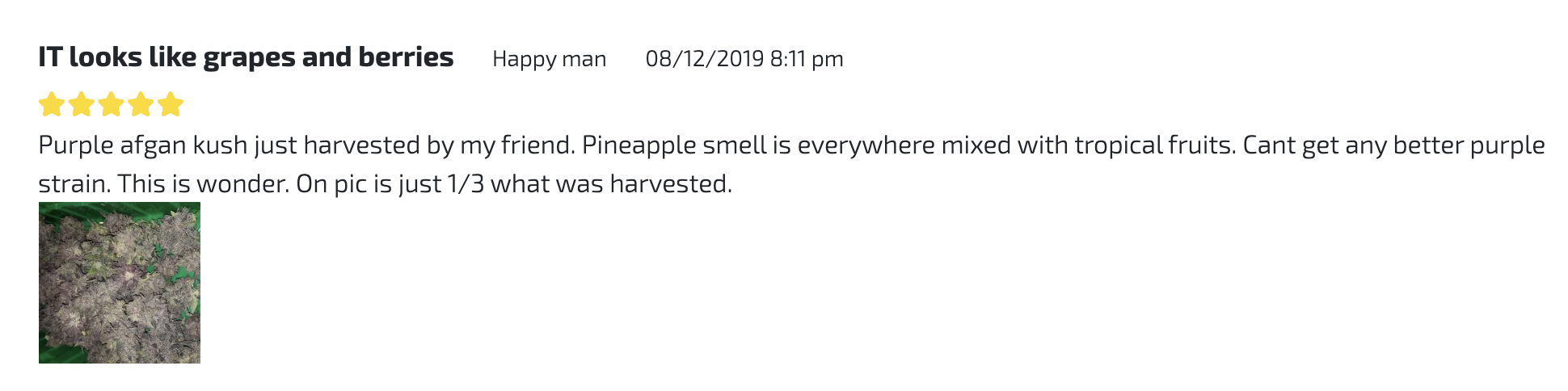Click the fourth yellow rating star
The width and height of the screenshot is (1568, 391).
pyautogui.click(x=141, y=104)
